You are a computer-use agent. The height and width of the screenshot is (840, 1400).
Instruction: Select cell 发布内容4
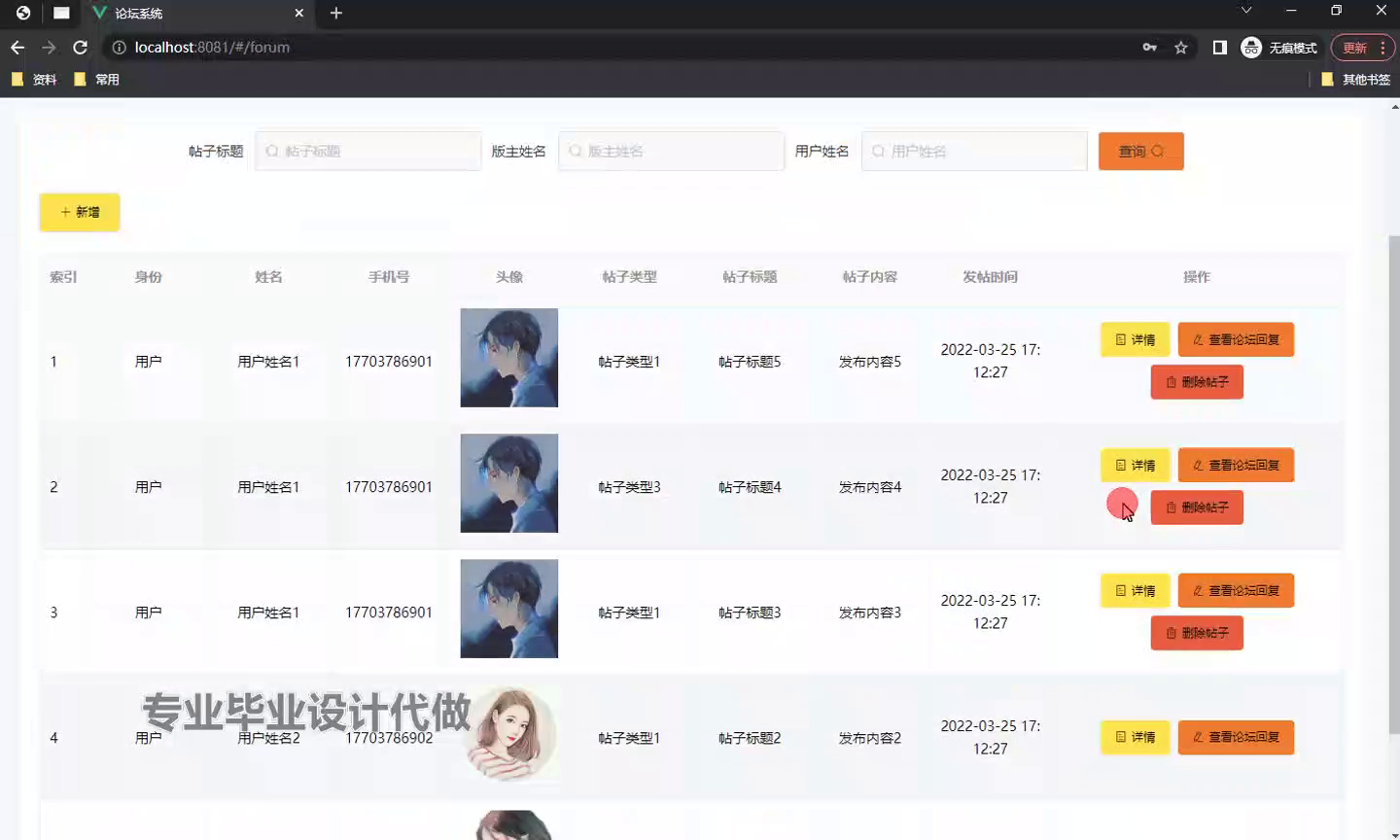[x=870, y=487]
